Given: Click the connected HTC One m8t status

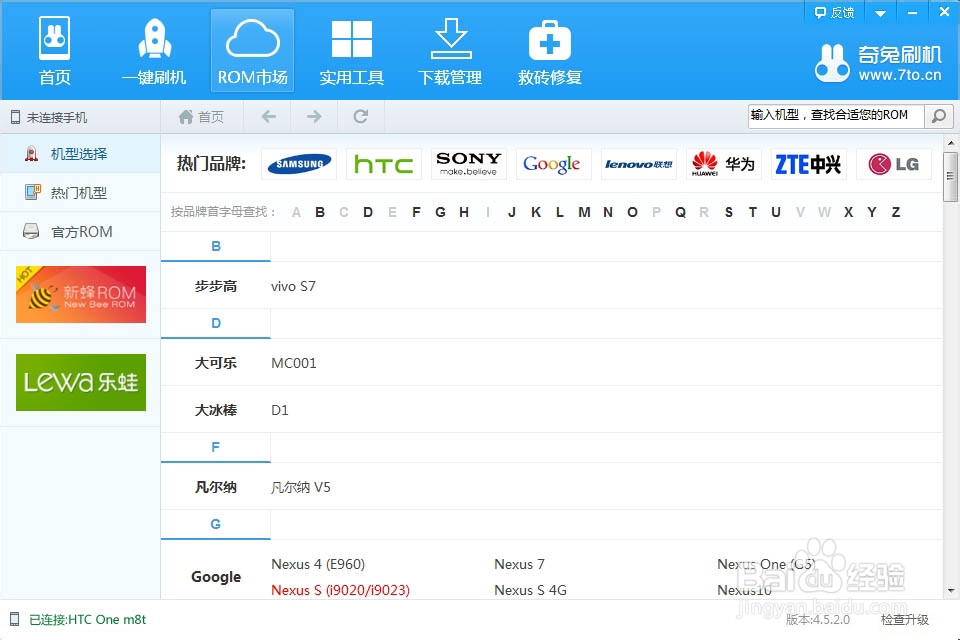Looking at the screenshot, I should coord(88,619).
